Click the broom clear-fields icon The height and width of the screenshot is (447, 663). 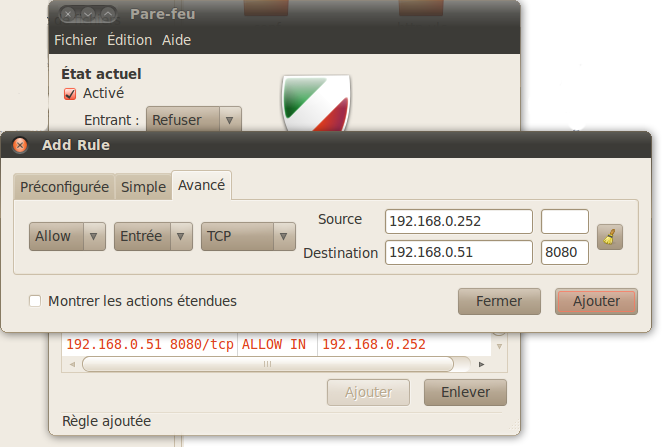pyautogui.click(x=609, y=237)
